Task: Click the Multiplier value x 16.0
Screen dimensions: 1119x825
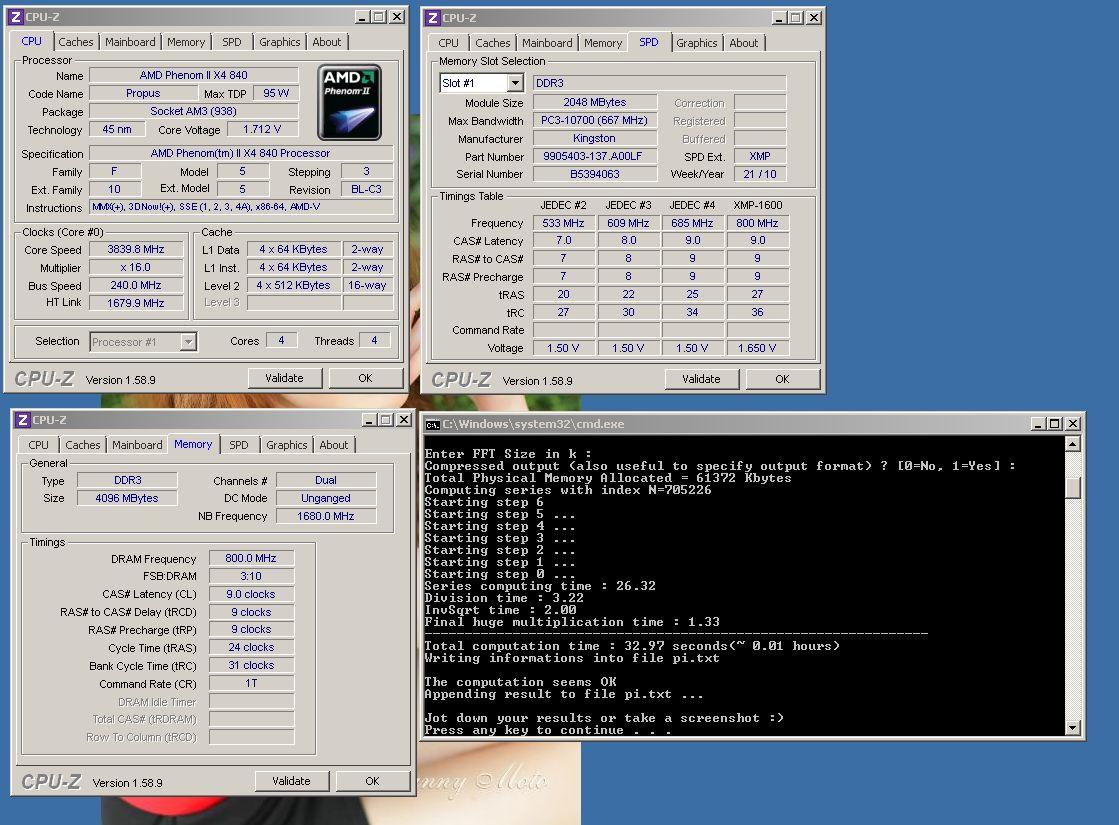Action: click(136, 268)
